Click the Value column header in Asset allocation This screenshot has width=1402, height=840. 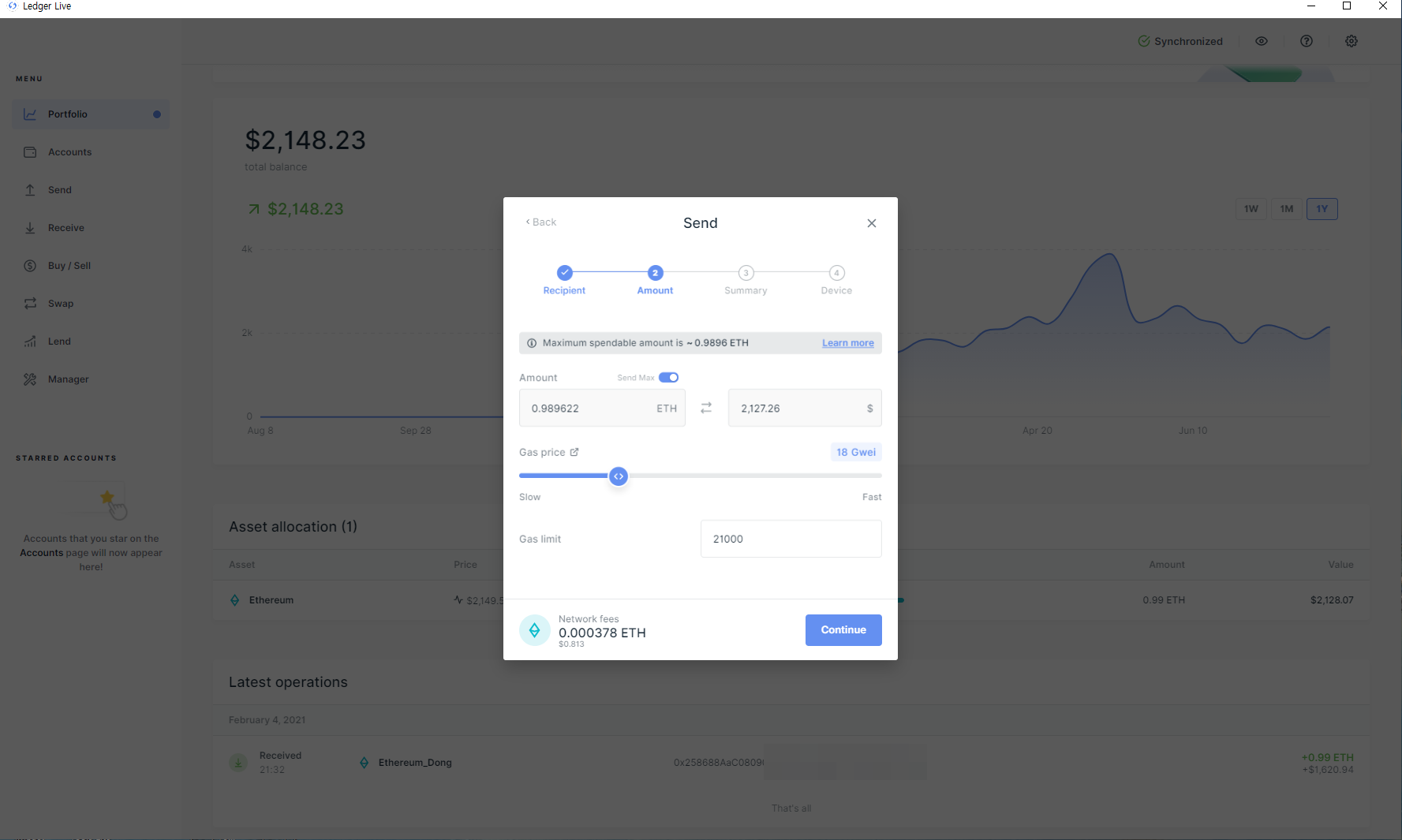tap(1340, 565)
